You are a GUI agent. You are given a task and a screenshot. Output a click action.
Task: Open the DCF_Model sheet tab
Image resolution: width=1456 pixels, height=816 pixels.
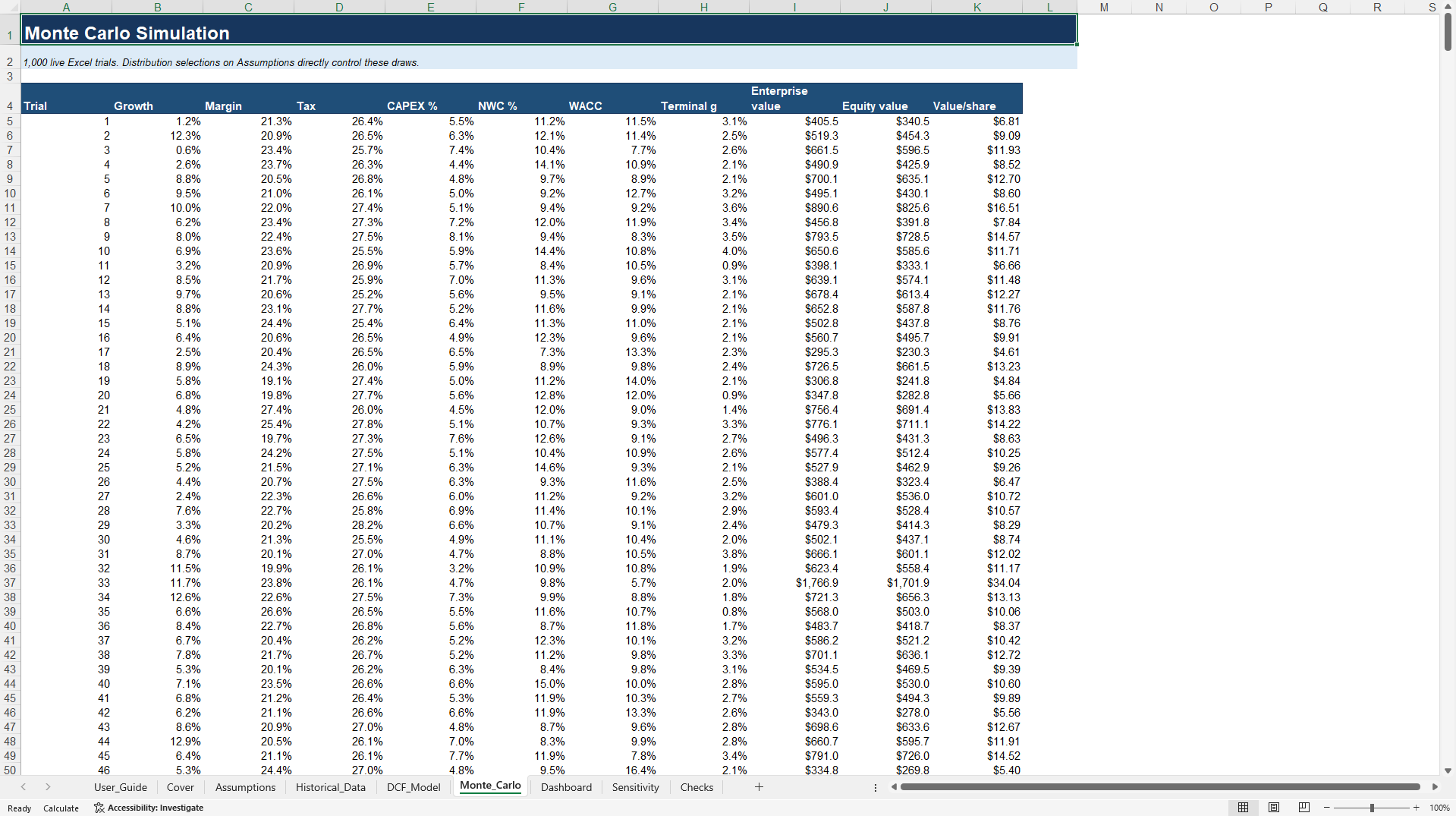414,787
